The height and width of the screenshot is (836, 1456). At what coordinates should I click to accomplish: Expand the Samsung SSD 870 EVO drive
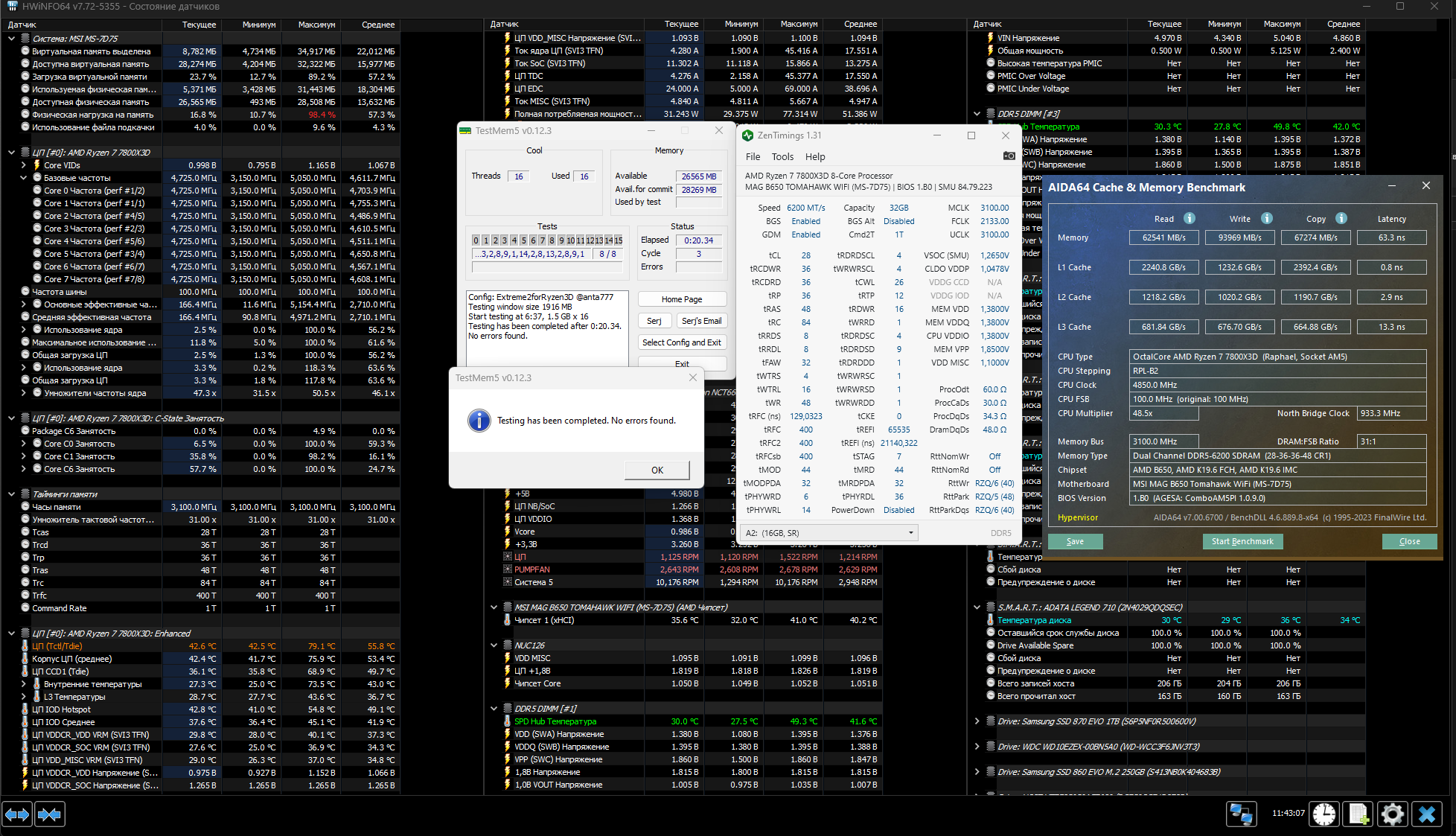977,721
